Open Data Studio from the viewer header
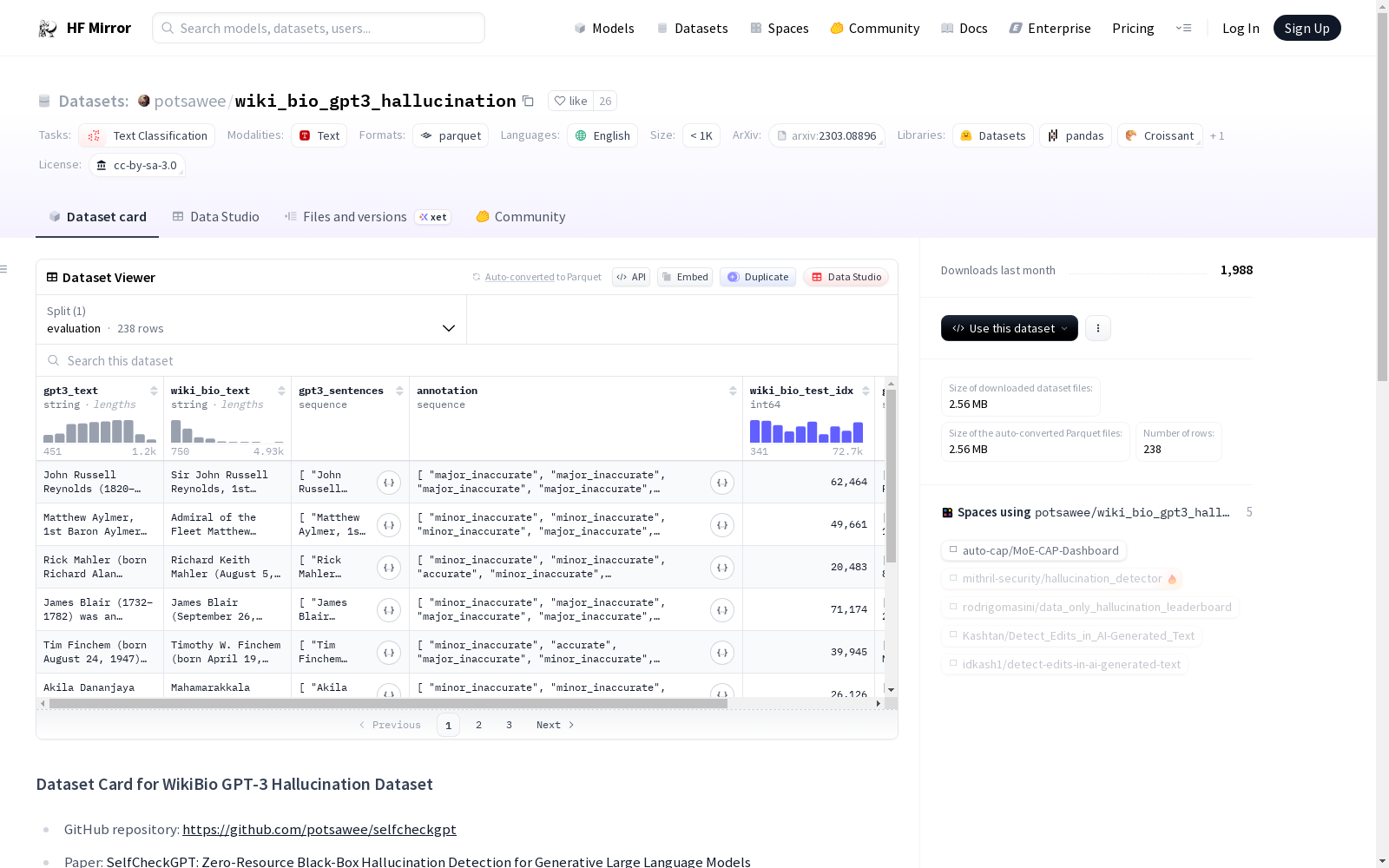The height and width of the screenshot is (868, 1389). [846, 277]
